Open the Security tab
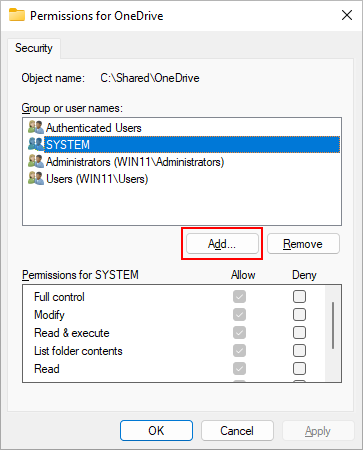Screen dimensions: 363x450 (x=34, y=48)
